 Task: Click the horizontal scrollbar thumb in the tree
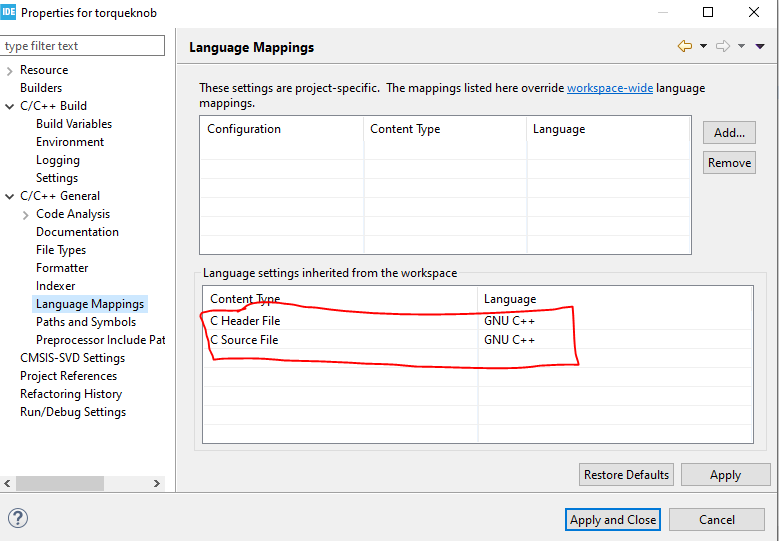60,483
